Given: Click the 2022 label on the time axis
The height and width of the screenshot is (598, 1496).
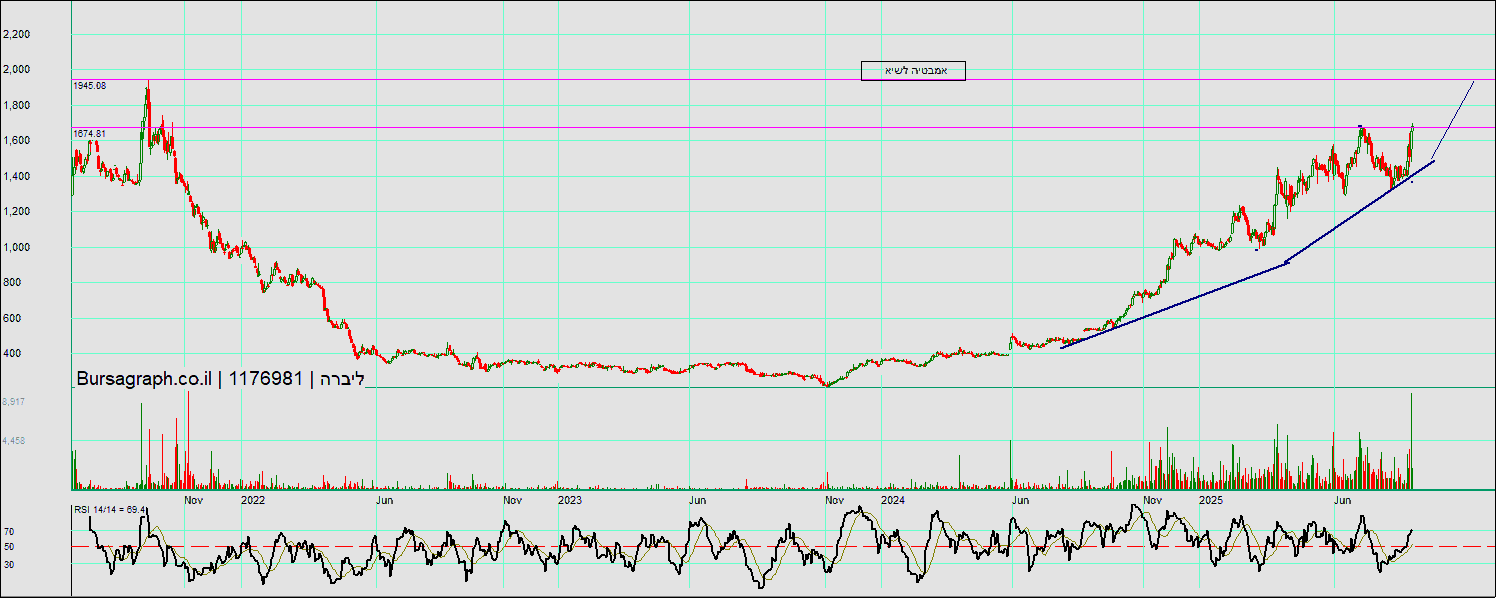Looking at the screenshot, I should point(252,499).
